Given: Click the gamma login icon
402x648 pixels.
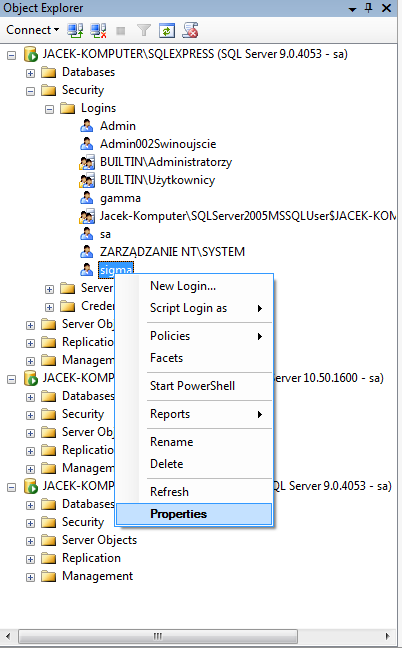Looking at the screenshot, I should pyautogui.click(x=86, y=198).
